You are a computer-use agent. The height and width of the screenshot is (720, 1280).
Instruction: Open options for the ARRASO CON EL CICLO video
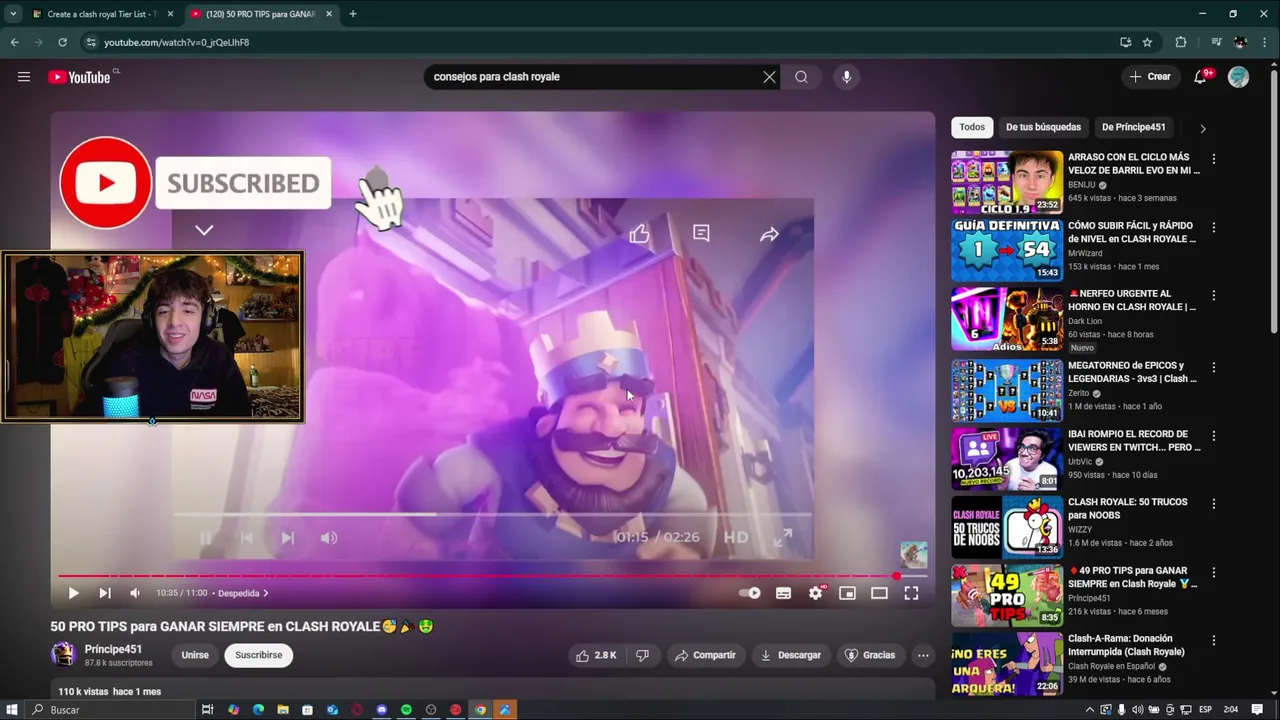[x=1213, y=160]
